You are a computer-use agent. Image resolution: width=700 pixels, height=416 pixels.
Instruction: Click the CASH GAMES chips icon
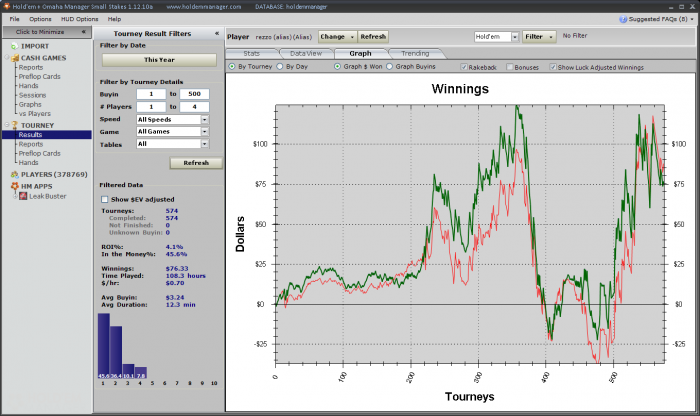tap(15, 58)
